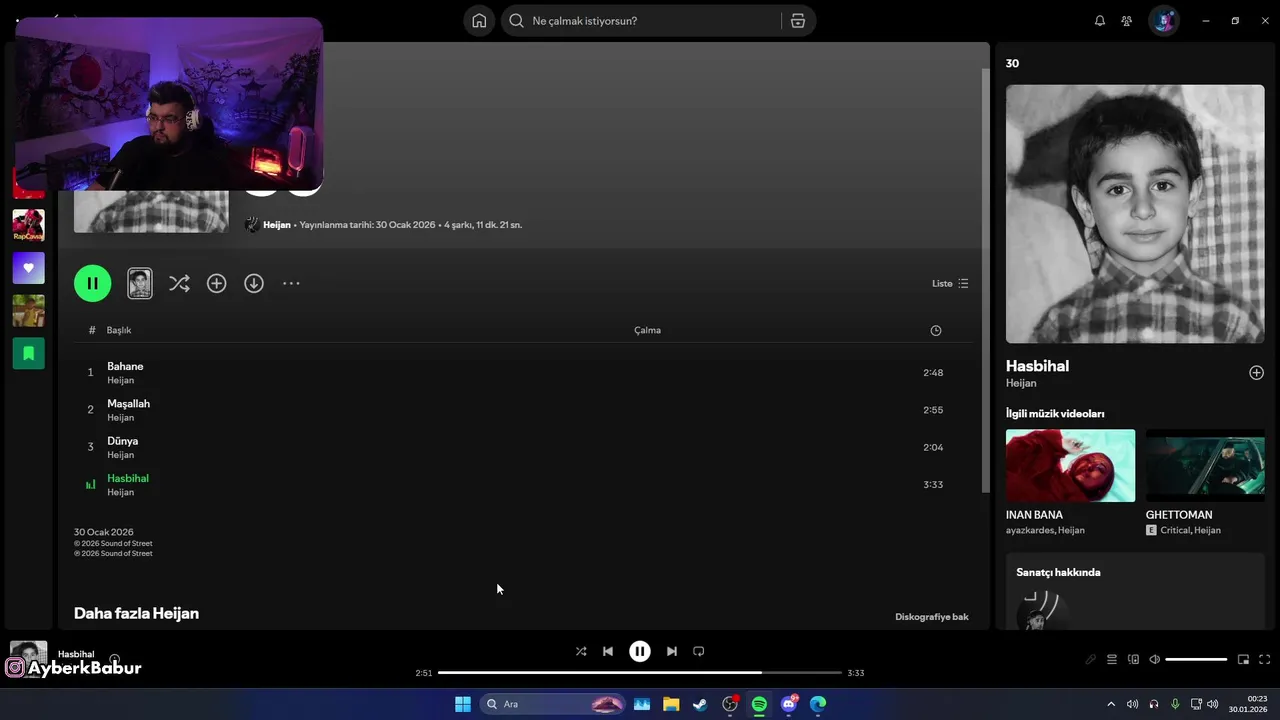Click the Başlık column header

[119, 330]
